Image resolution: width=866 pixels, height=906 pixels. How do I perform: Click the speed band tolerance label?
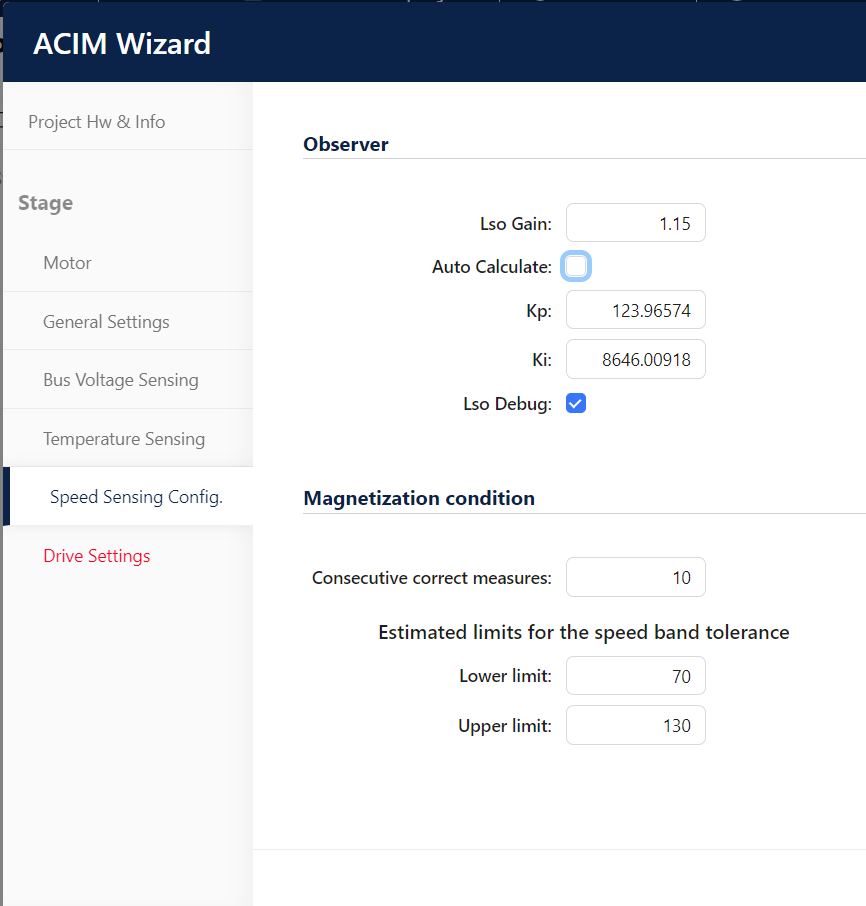[584, 632]
